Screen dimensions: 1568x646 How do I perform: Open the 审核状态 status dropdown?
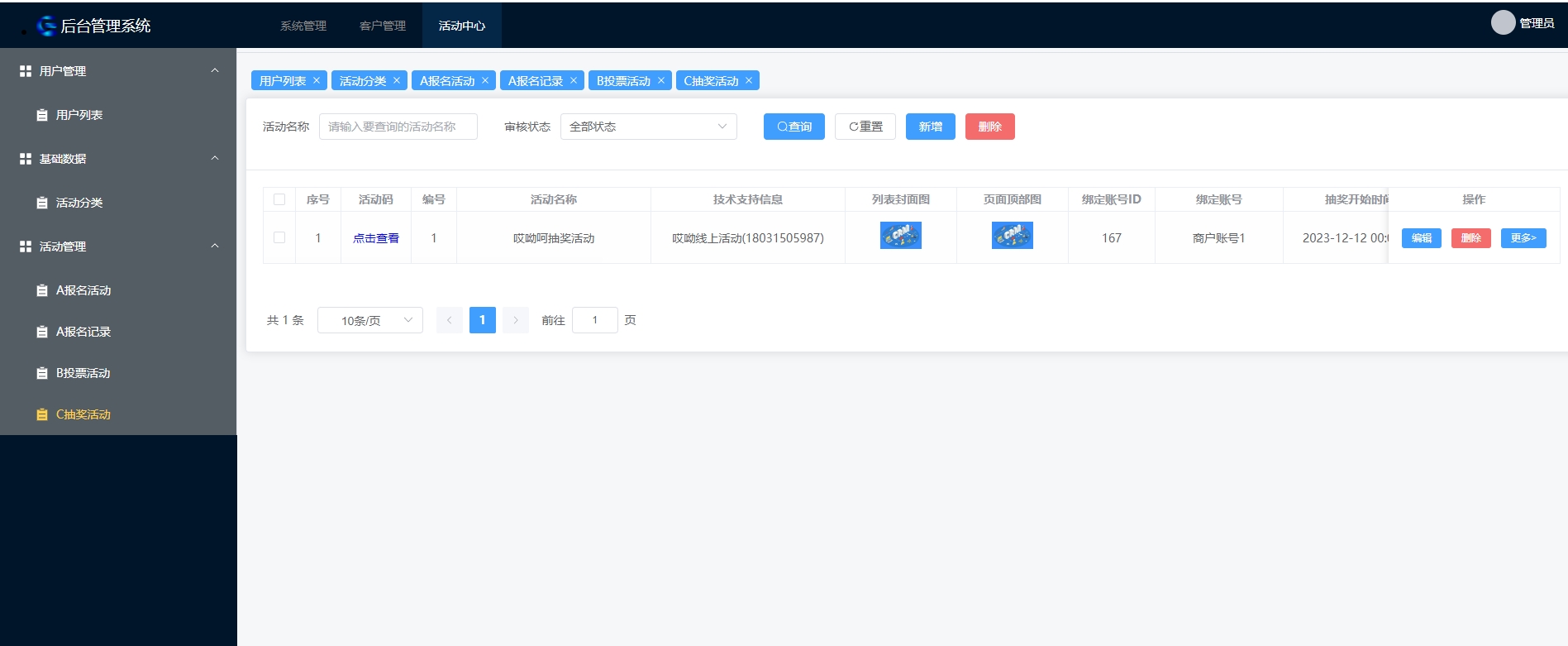coord(648,127)
